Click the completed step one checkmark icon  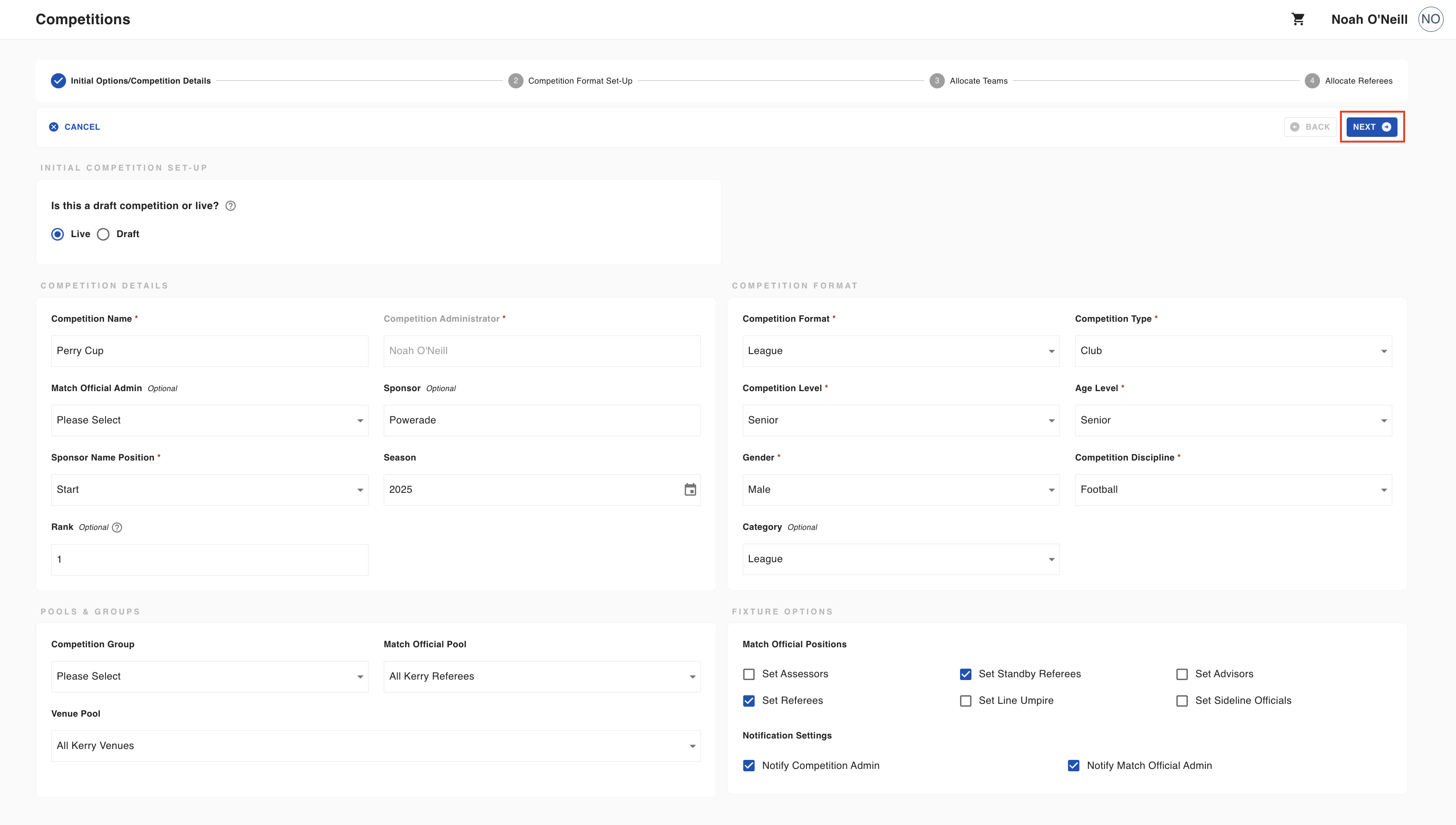[58, 81]
